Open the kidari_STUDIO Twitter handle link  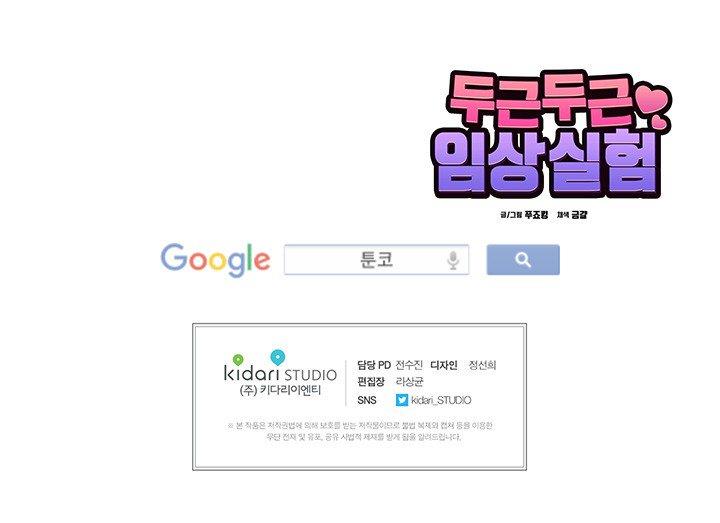click(x=441, y=400)
